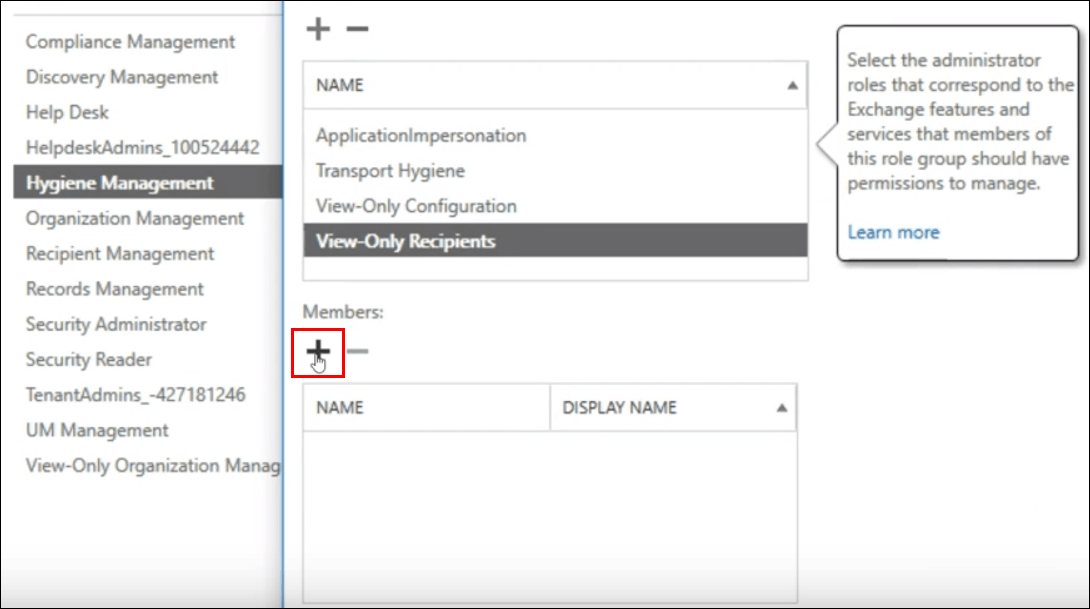This screenshot has width=1090, height=609.
Task: Add a new role using the plus icon
Action: pyautogui.click(x=316, y=28)
